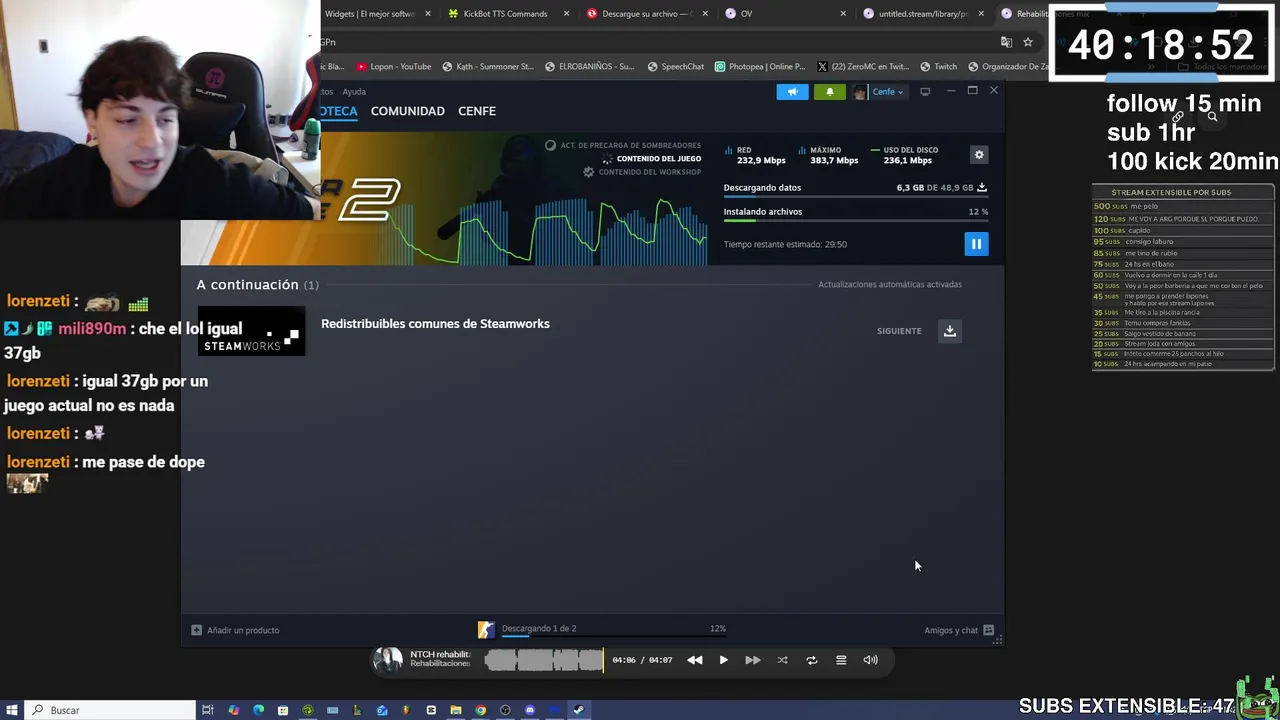Click the plus icon beside Añadir un producto

click(x=196, y=630)
